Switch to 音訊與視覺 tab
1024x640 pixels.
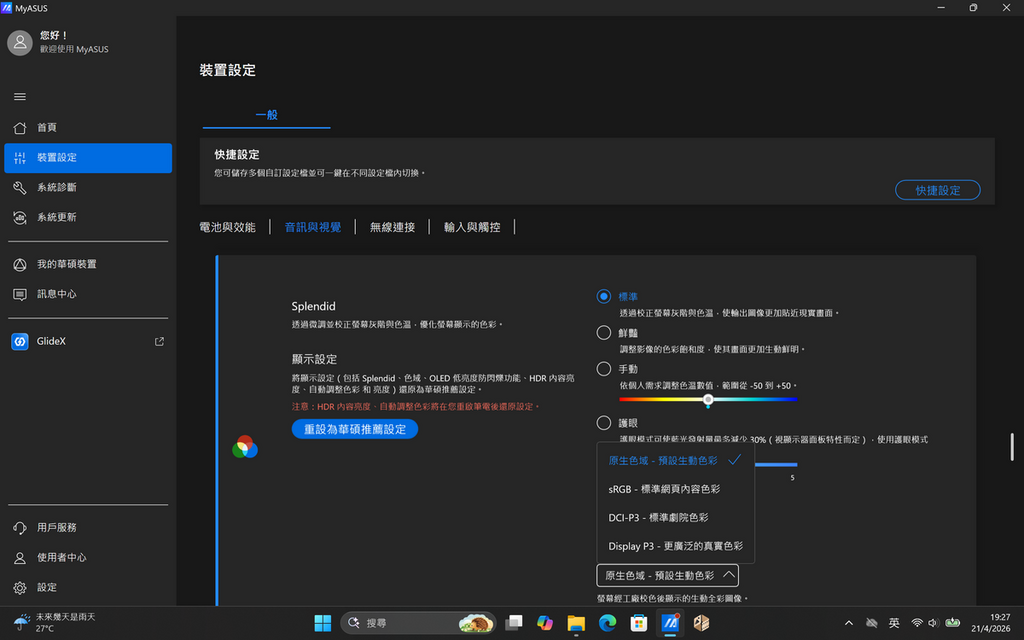313,227
